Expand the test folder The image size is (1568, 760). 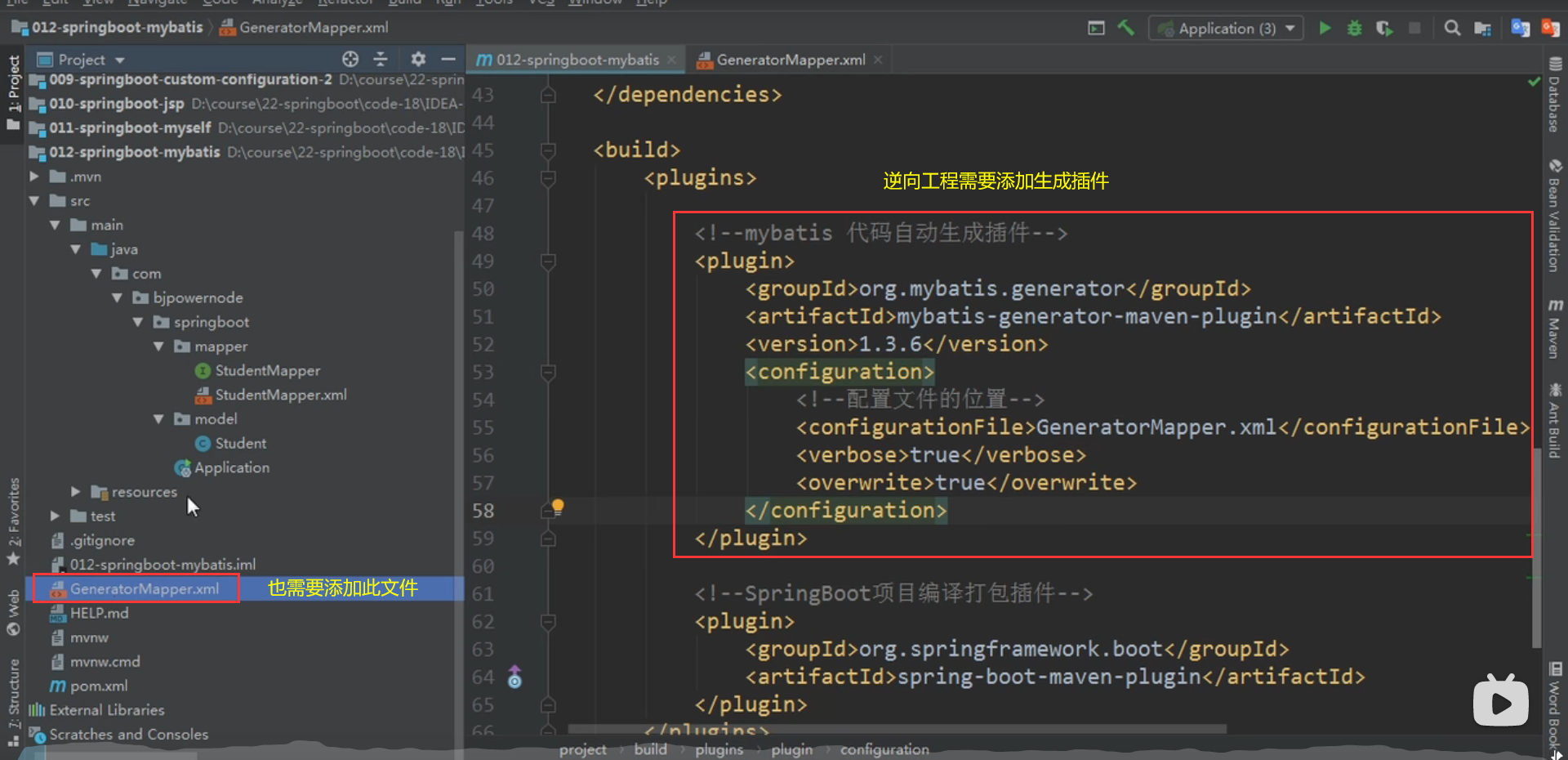pyautogui.click(x=55, y=516)
